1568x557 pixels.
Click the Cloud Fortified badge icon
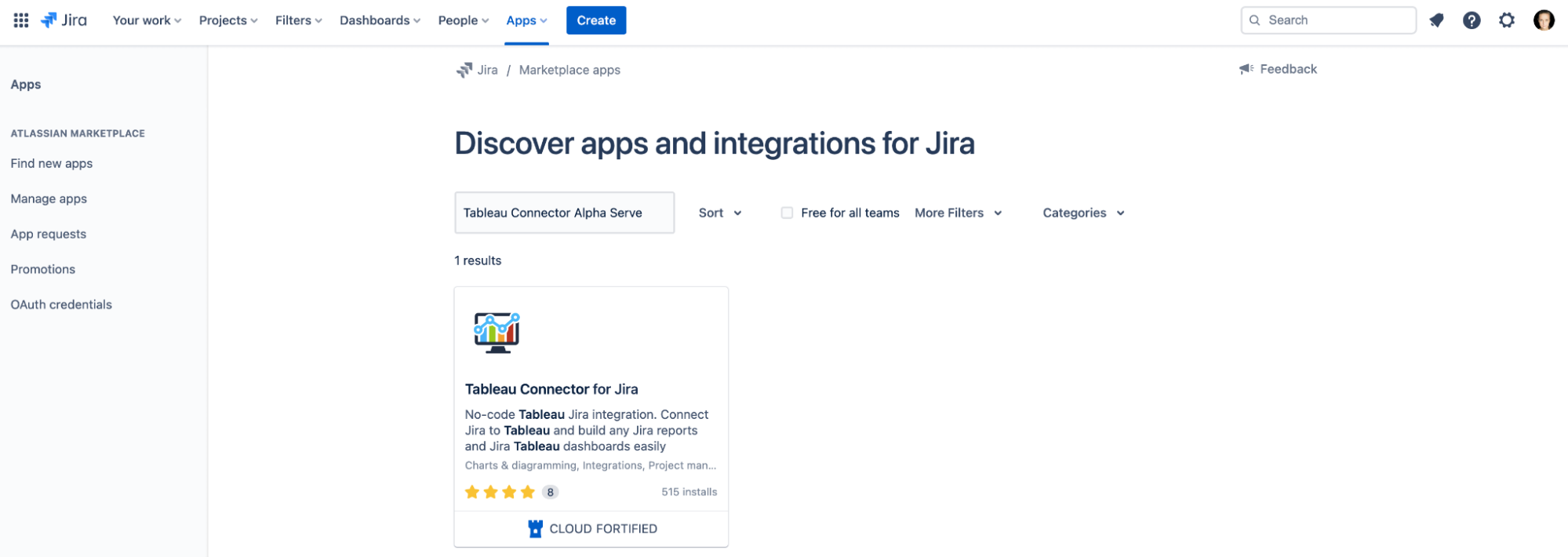(x=535, y=529)
